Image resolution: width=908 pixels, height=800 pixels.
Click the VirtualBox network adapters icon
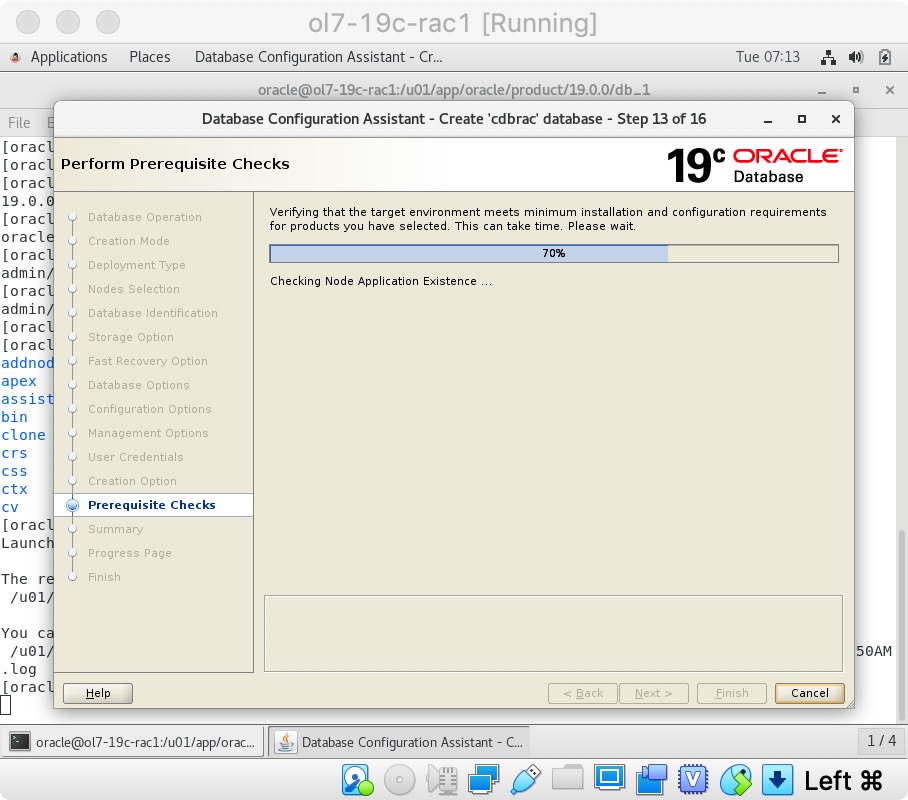tap(484, 780)
